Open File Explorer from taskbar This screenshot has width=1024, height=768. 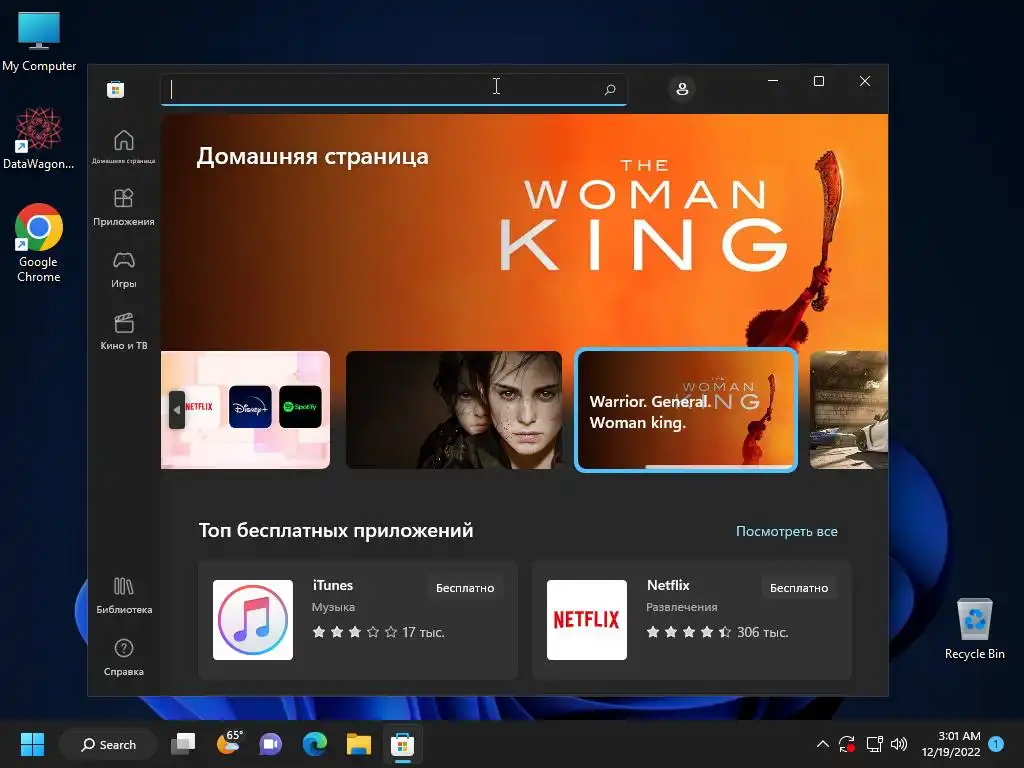click(x=359, y=744)
